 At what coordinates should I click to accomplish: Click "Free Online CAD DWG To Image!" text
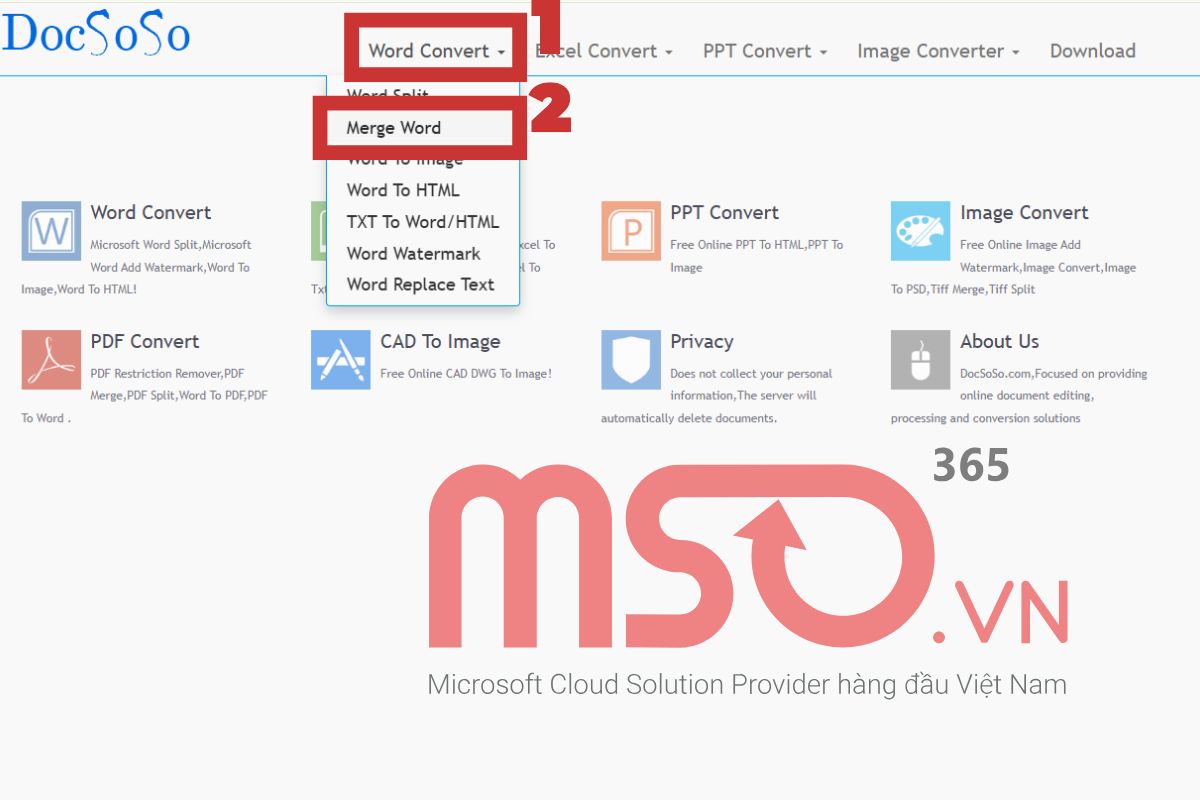(x=466, y=374)
